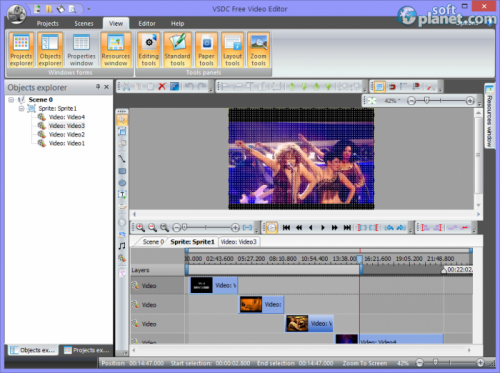Select Video: Video4 in Objects explorer
Image resolution: width=500 pixels, height=373 pixels.
(67, 117)
